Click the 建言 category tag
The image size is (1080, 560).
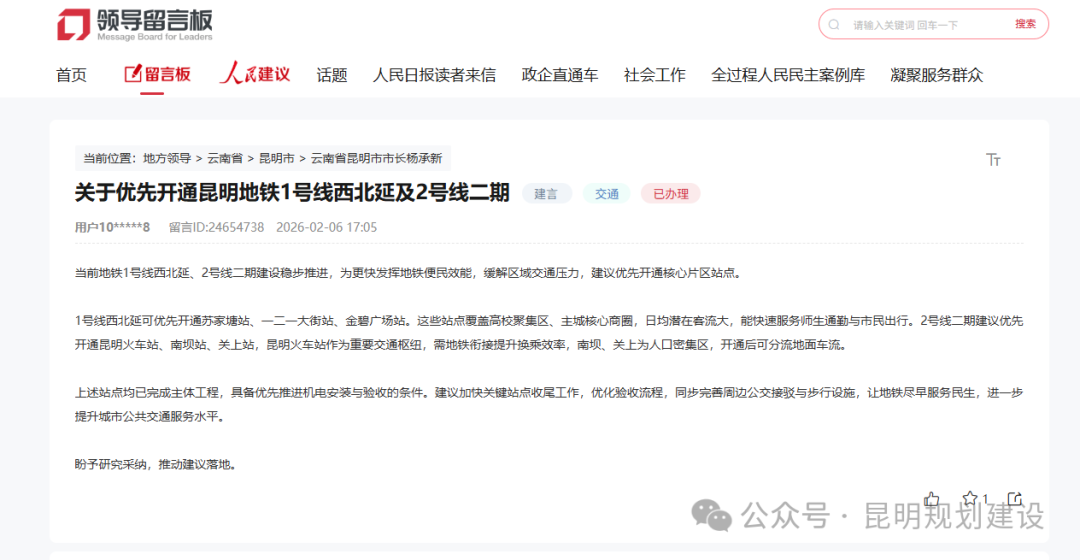546,194
